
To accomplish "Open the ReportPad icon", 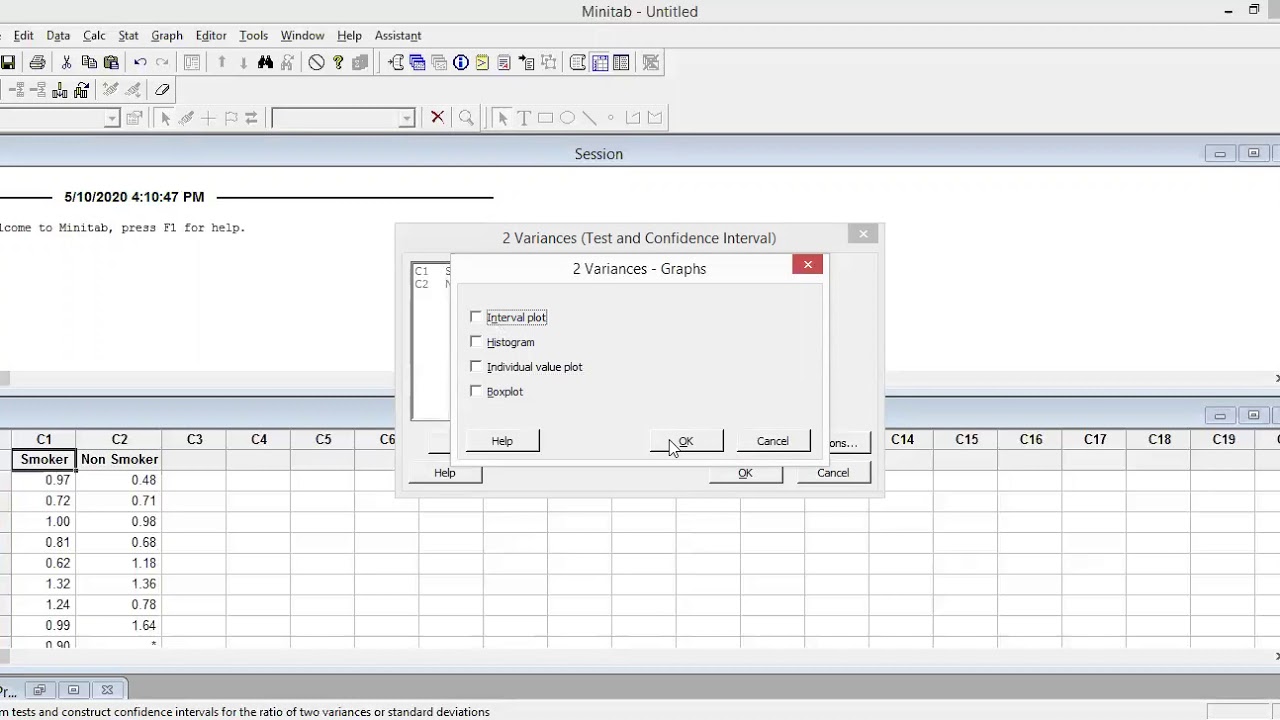I will coord(503,62).
